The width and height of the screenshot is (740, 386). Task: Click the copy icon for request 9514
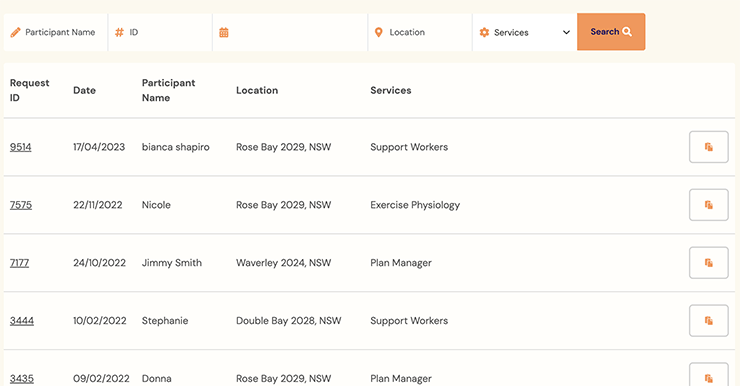pyautogui.click(x=708, y=147)
